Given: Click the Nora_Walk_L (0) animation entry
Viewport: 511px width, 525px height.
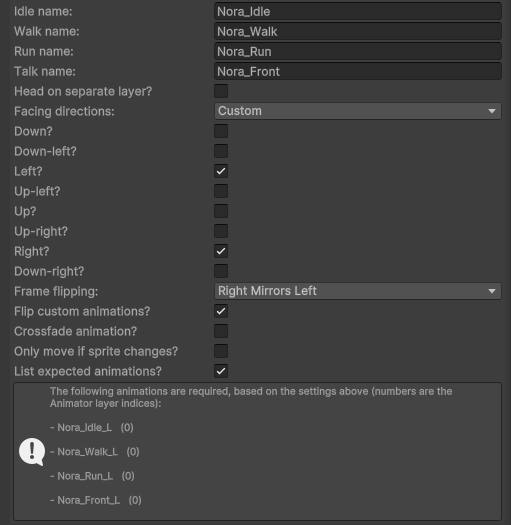Looking at the screenshot, I should click(x=95, y=452).
